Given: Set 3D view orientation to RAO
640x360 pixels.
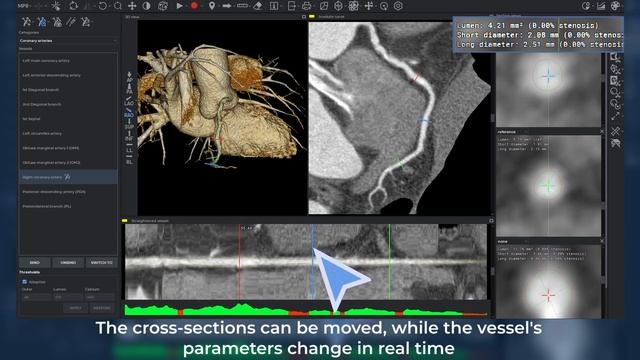Looking at the screenshot, I should pos(129,113).
